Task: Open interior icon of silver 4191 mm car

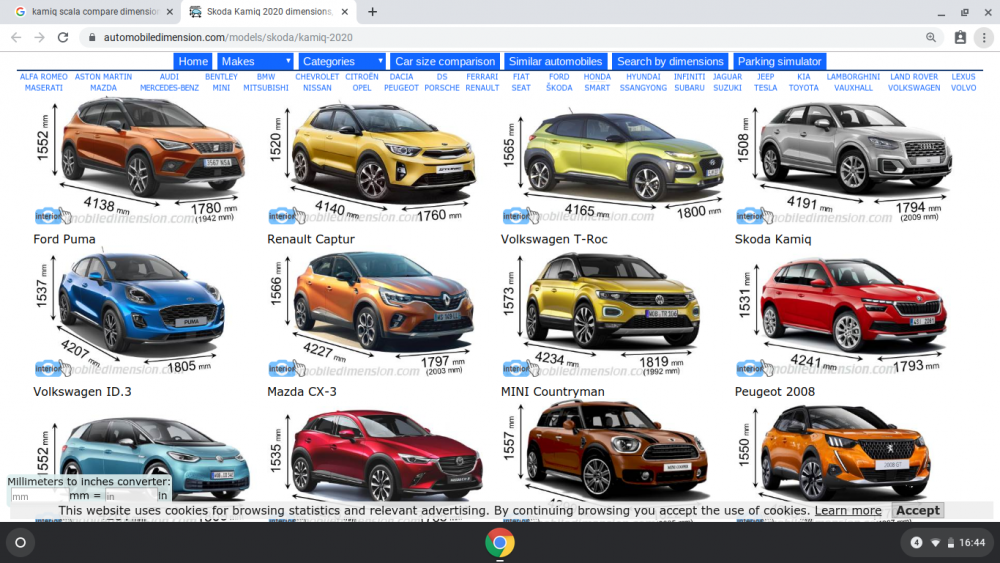Action: click(754, 216)
